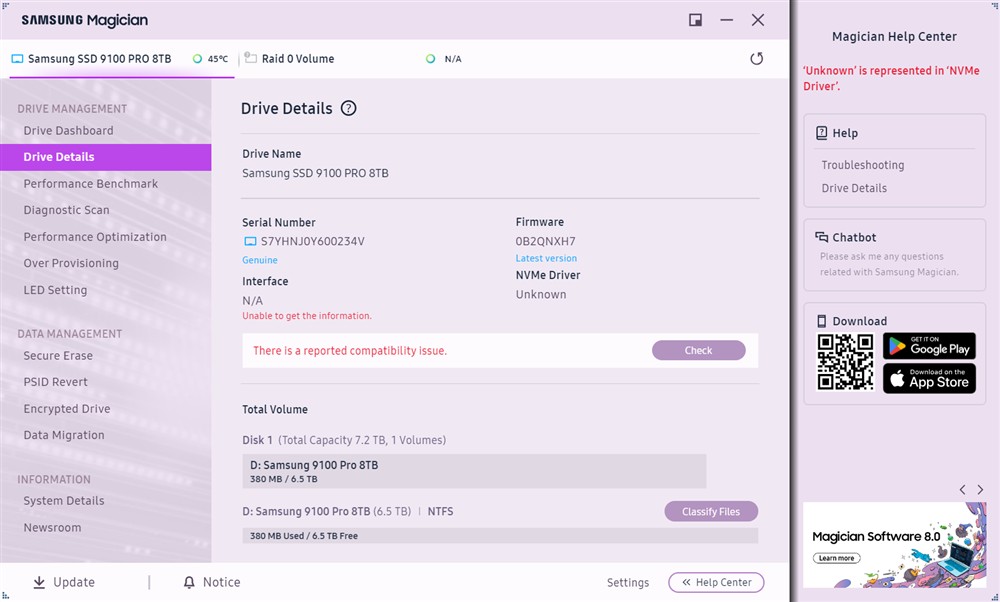
Task: Go to next banner with right chevron
Action: (x=981, y=490)
